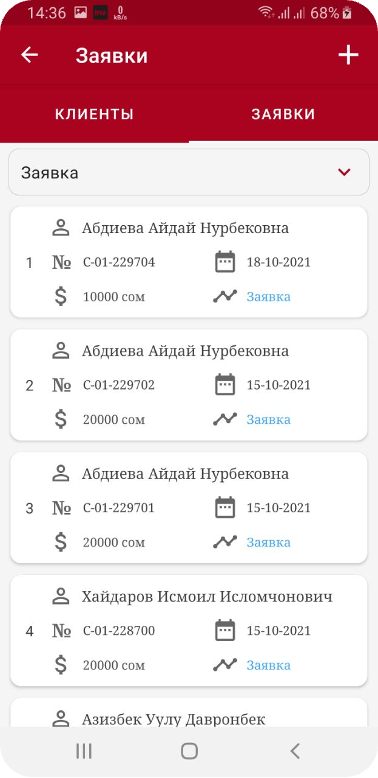Click person icon beside Хайдаров Исмоил Исломчонович
The image size is (378, 778).
[61, 596]
